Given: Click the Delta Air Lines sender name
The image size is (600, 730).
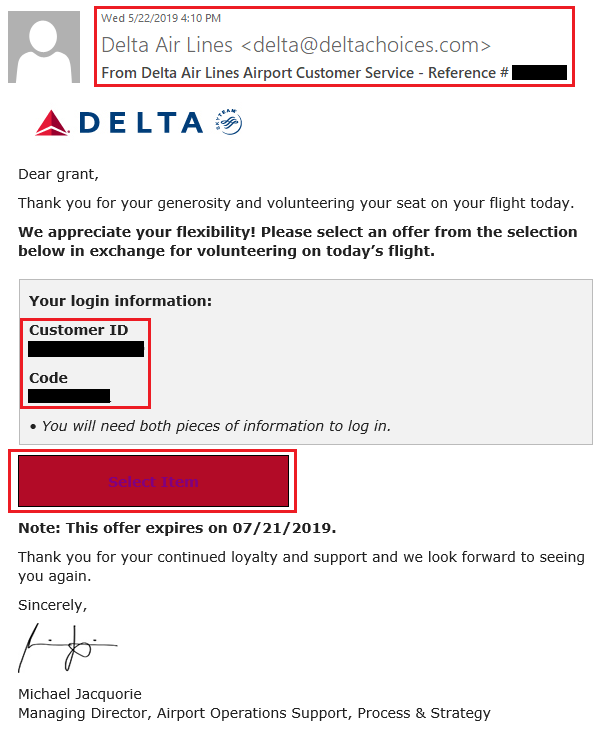Looking at the screenshot, I should (167, 45).
